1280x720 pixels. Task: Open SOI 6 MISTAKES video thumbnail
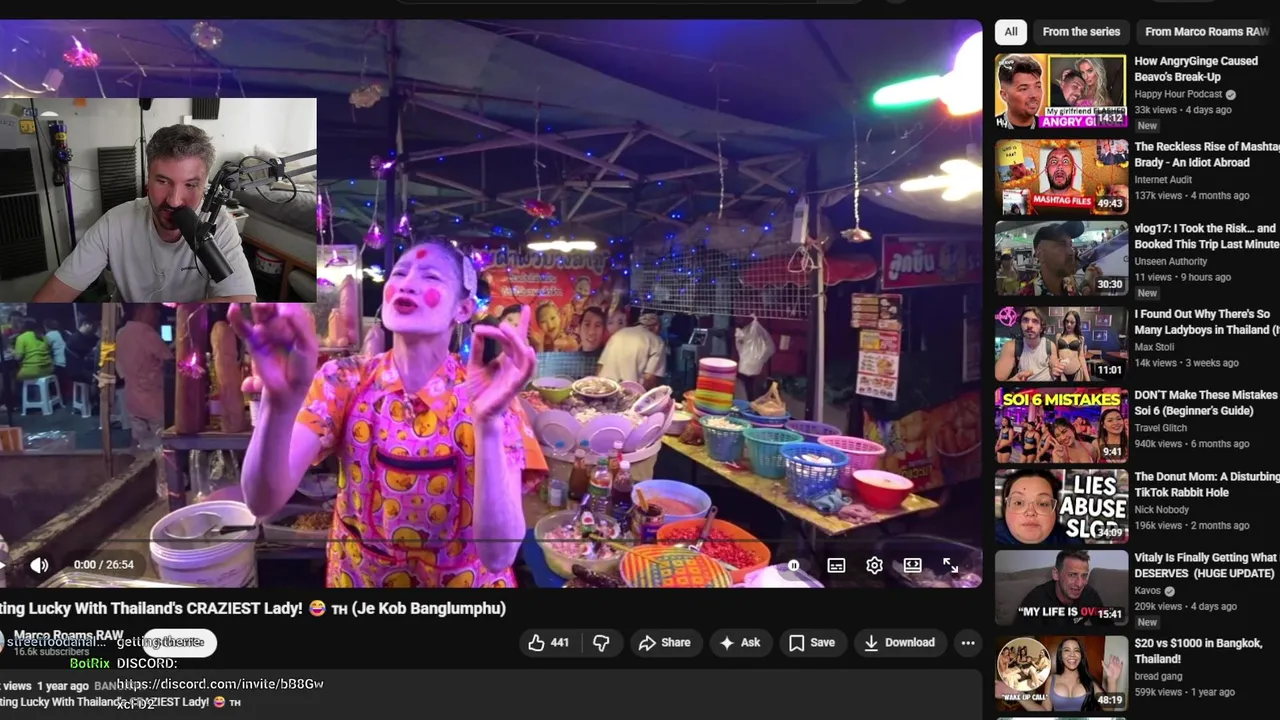click(1061, 425)
